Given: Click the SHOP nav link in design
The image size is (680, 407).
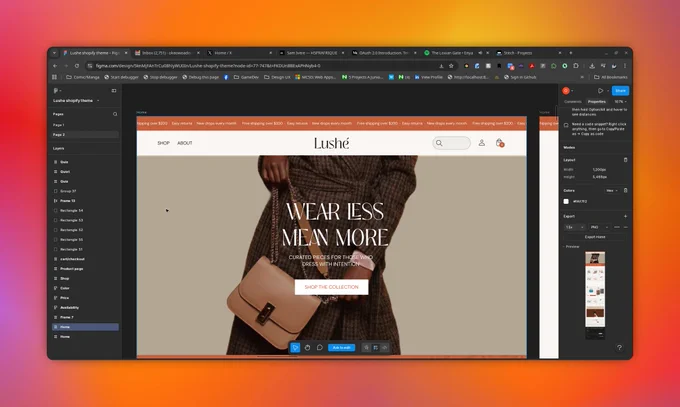Looking at the screenshot, I should [163, 143].
